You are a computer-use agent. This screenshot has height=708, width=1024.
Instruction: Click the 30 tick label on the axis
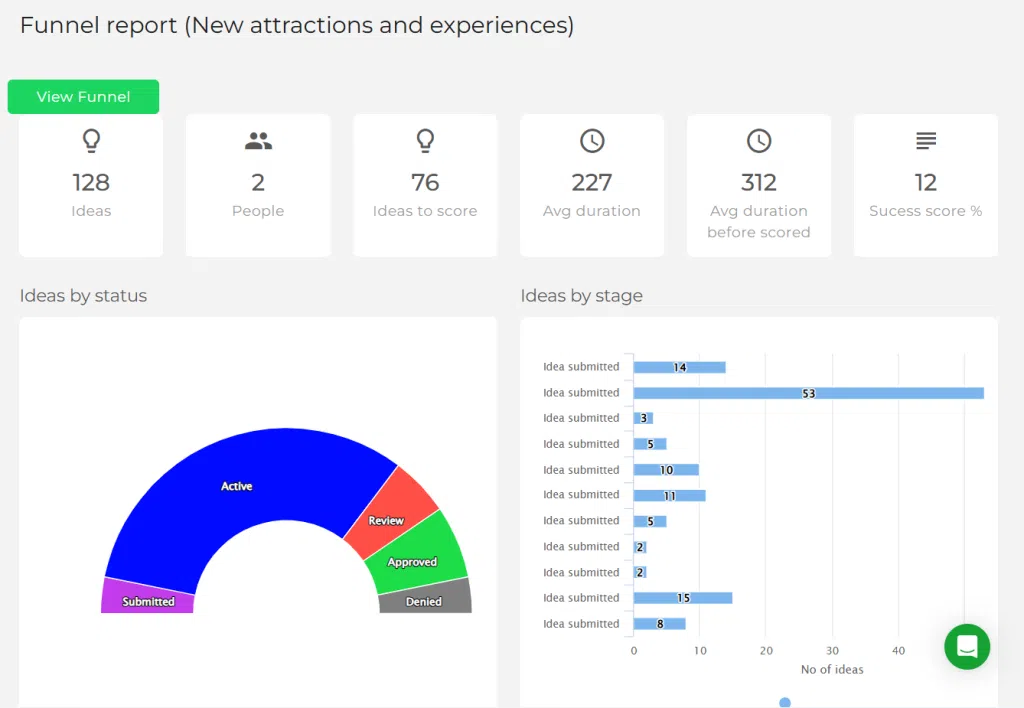pos(832,651)
